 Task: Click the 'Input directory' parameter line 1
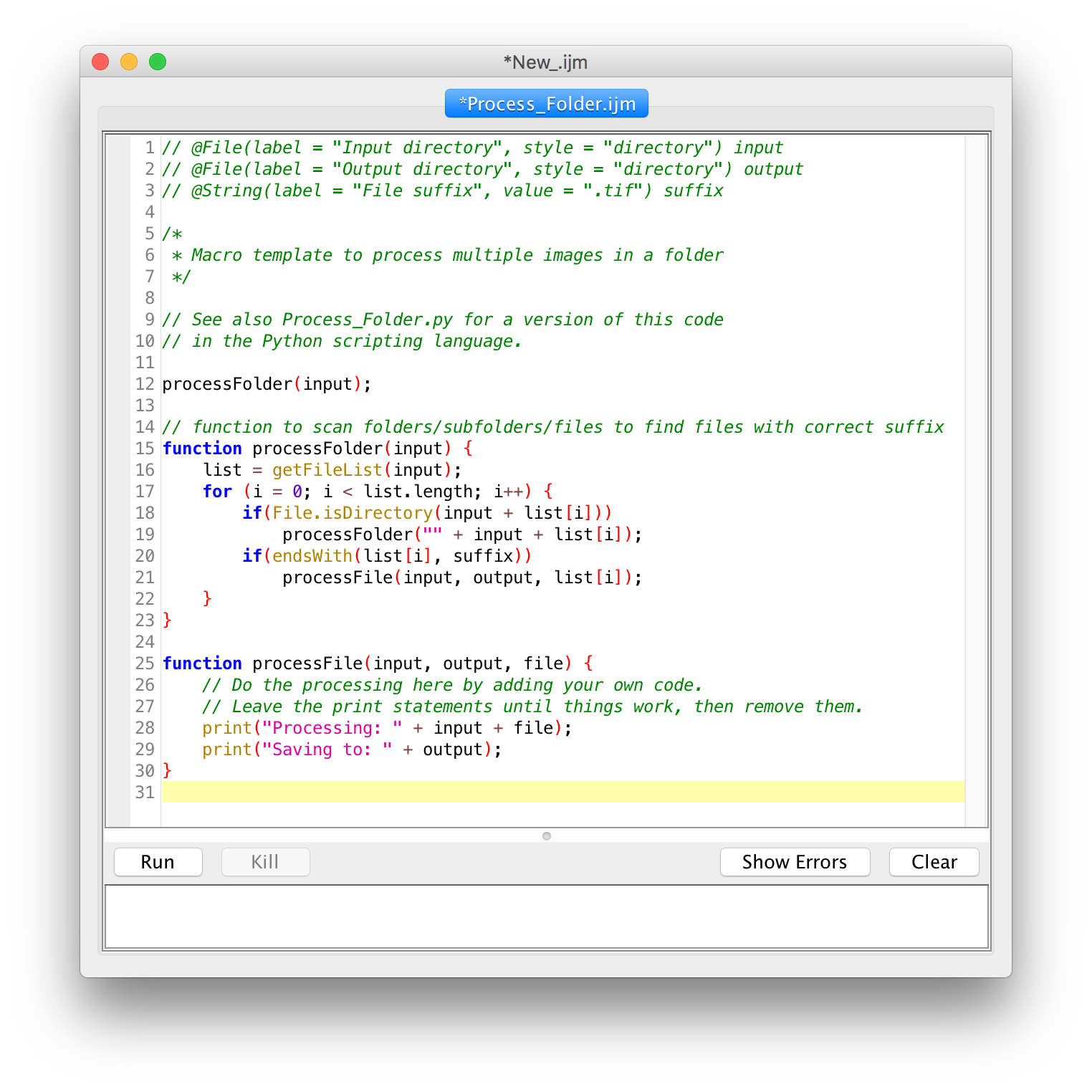tap(473, 148)
